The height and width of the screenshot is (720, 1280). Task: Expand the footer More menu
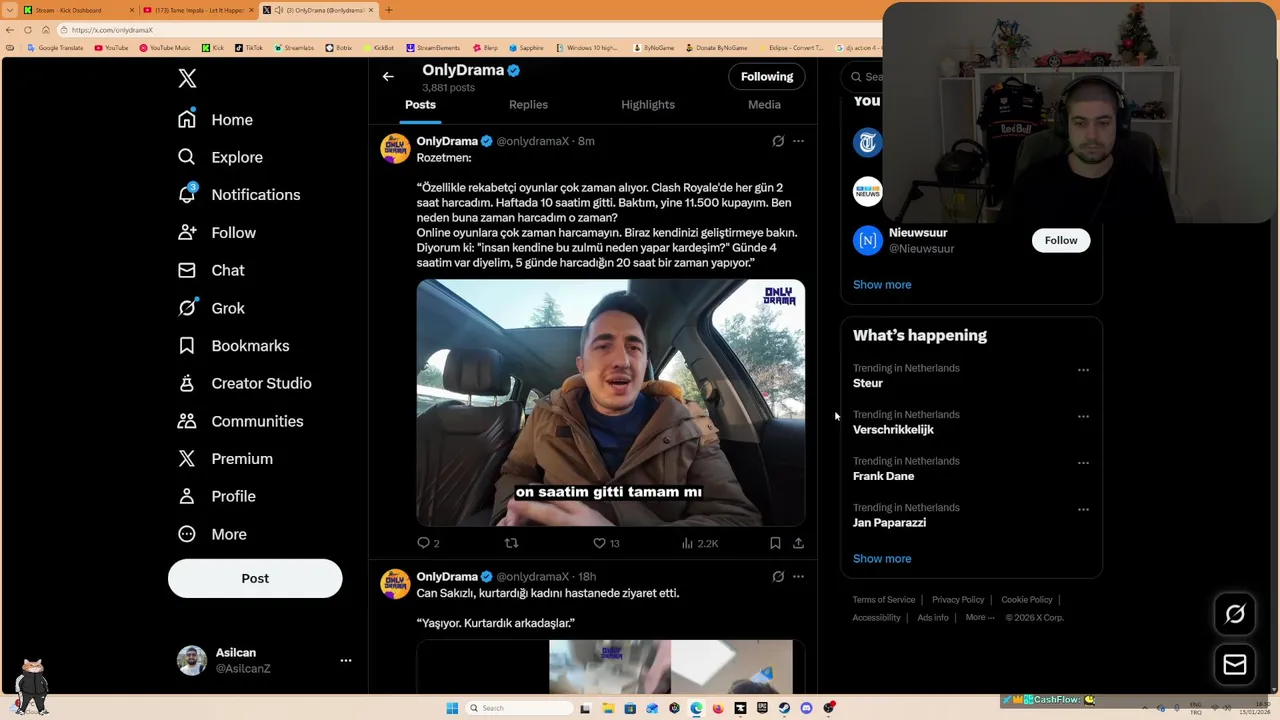tap(980, 618)
